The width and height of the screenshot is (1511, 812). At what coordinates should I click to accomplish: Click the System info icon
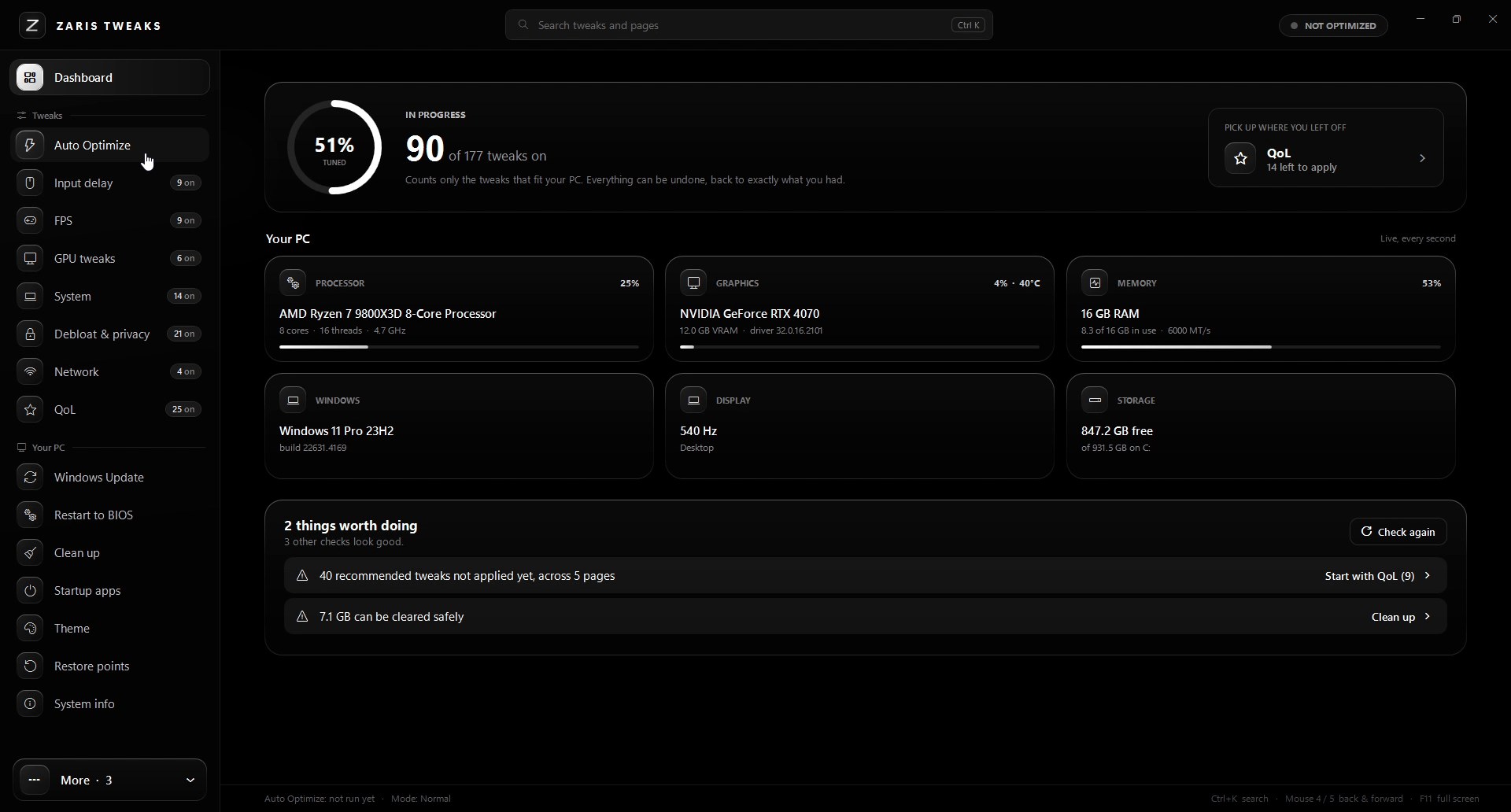(30, 704)
